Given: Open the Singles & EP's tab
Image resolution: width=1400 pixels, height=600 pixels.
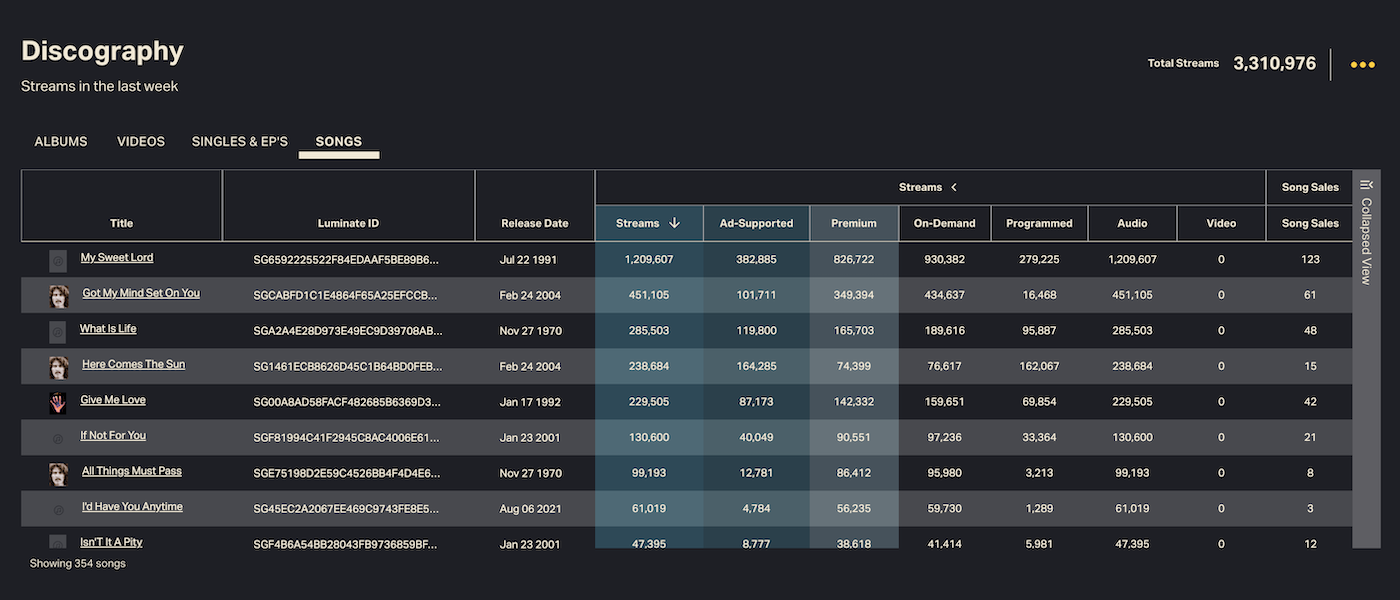Looking at the screenshot, I should pos(240,142).
